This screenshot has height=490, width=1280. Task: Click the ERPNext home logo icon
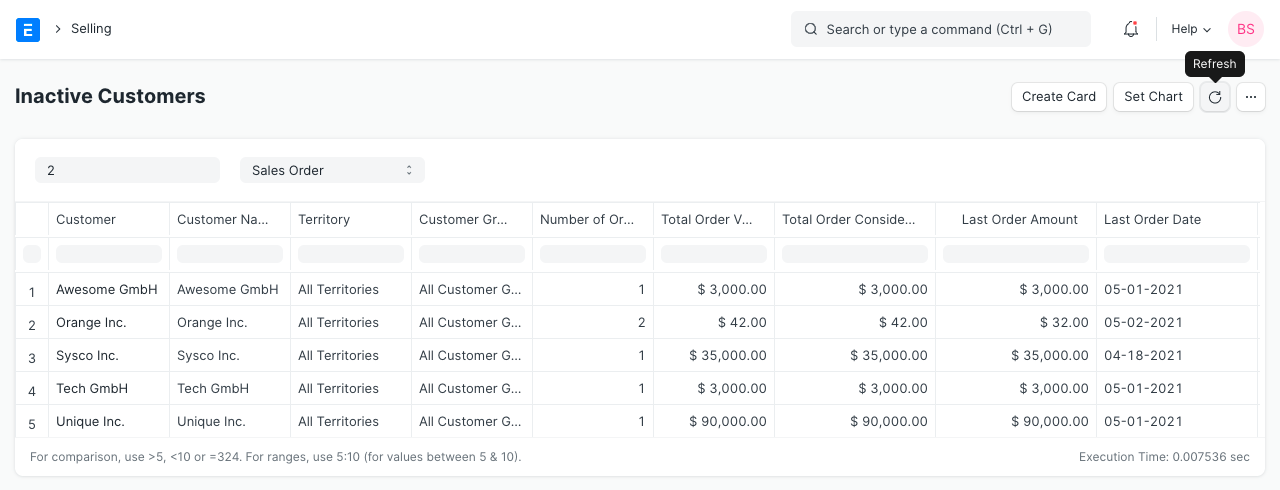[x=28, y=29]
